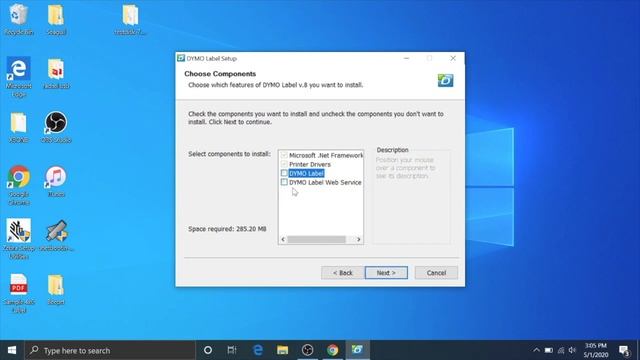Select the DYMO Label Web Service row

coord(325,182)
